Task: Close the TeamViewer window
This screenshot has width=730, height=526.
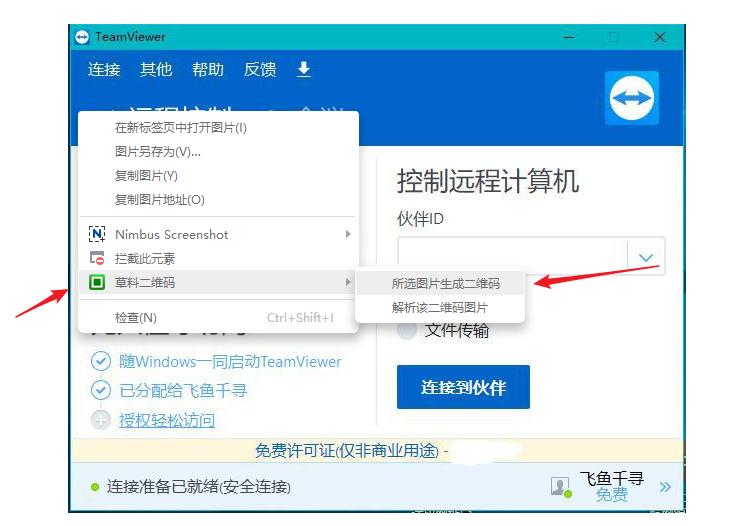Action: tap(660, 37)
